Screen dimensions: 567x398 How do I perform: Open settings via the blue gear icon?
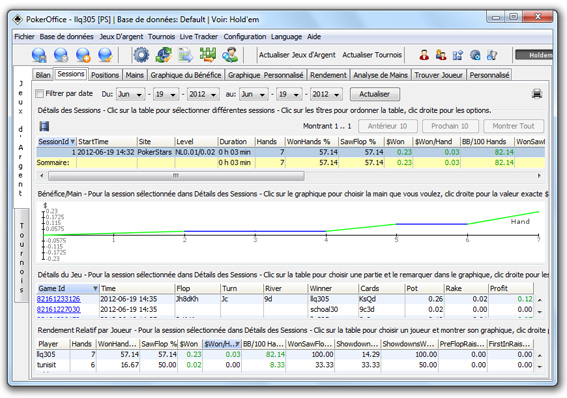(141, 55)
